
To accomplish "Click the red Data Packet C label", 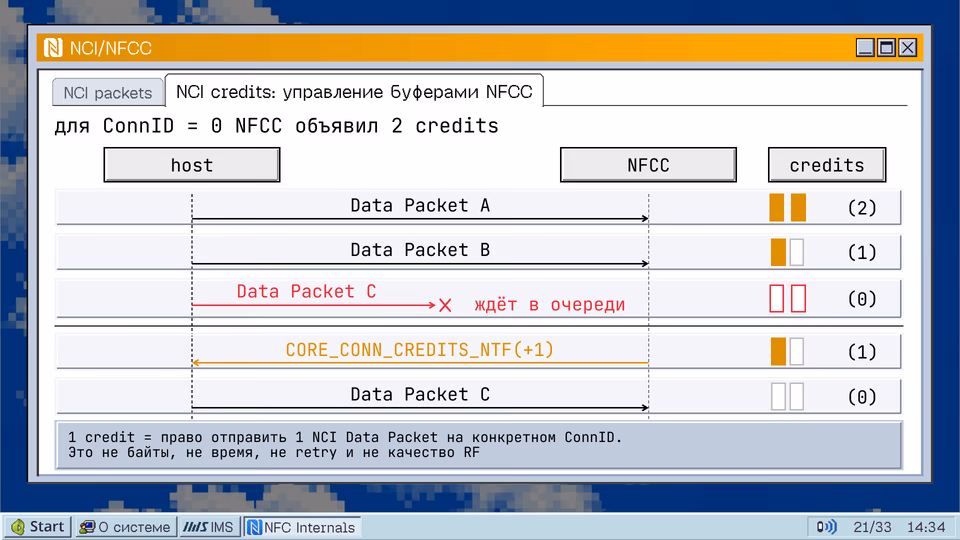I will (x=306, y=291).
